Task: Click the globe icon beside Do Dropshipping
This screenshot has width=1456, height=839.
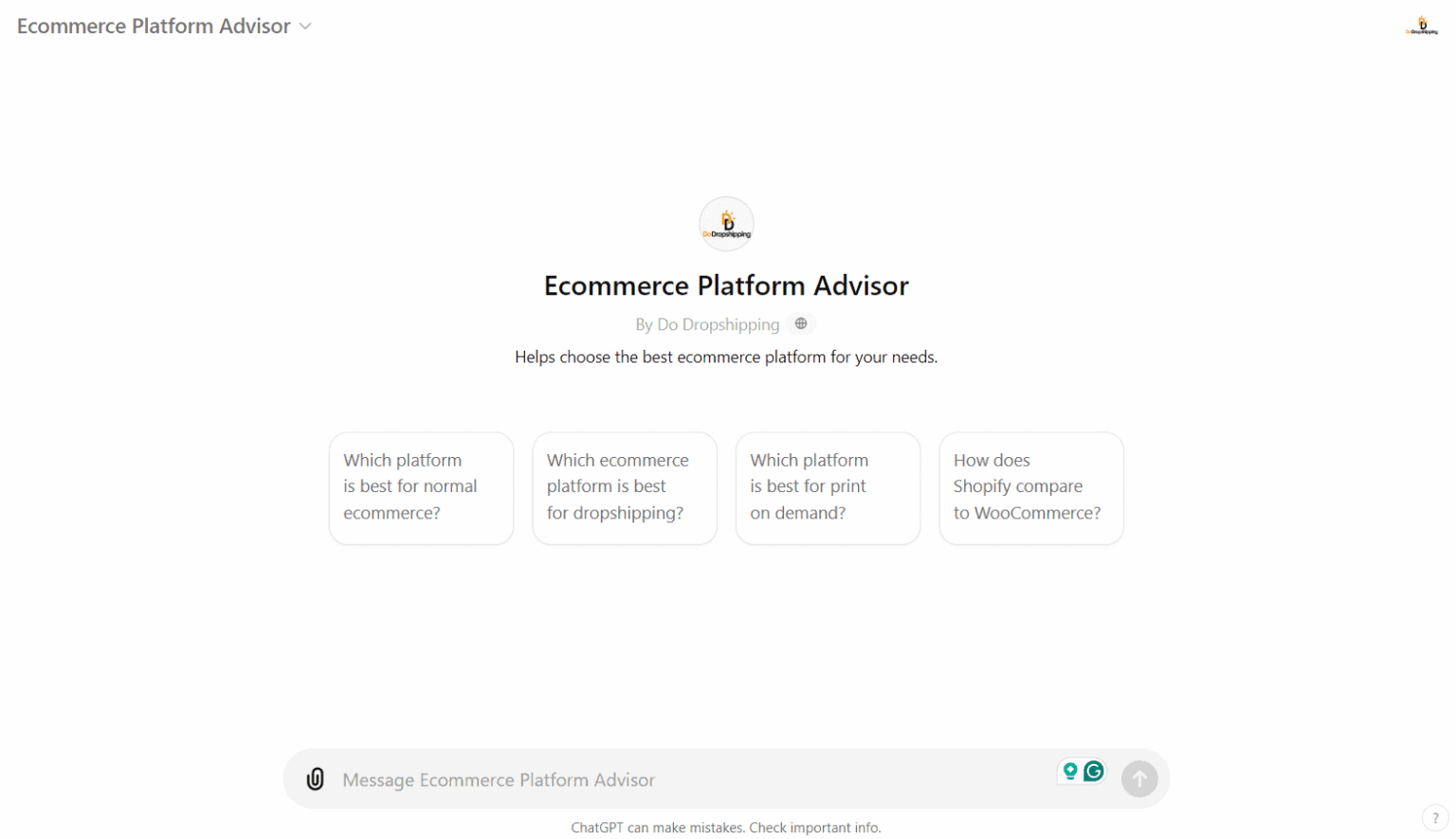Action: pyautogui.click(x=801, y=324)
